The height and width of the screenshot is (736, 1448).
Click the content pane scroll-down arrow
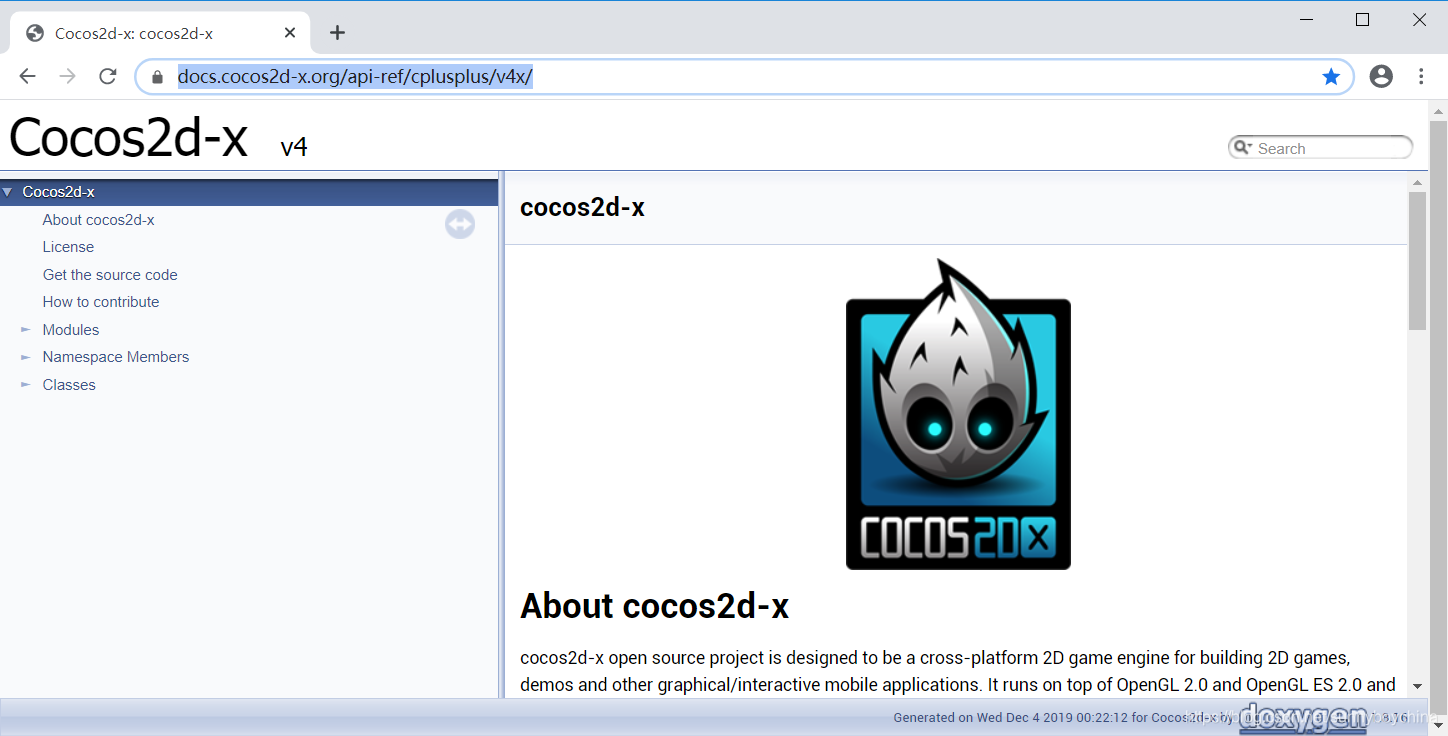[x=1417, y=686]
